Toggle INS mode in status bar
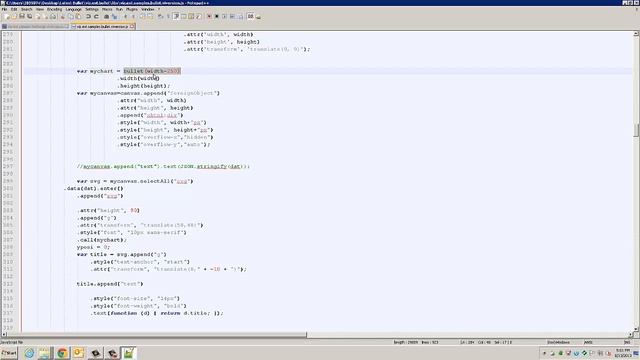Image resolution: width=640 pixels, height=360 pixels. [x=627, y=342]
